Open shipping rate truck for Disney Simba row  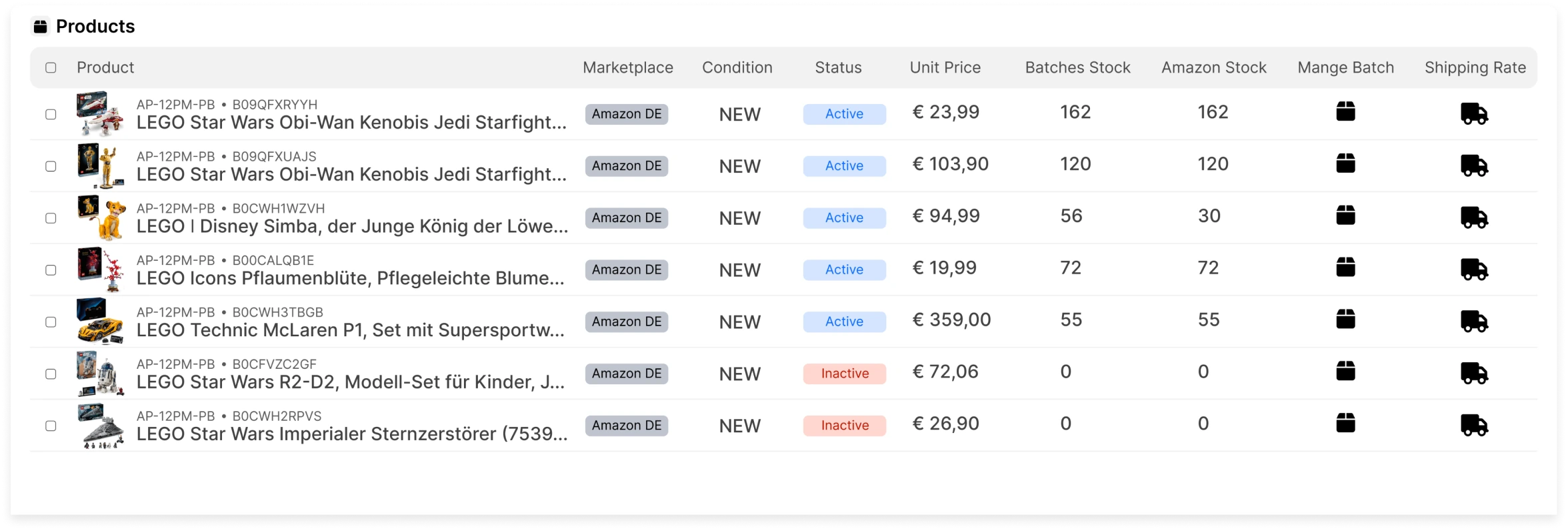click(x=1474, y=217)
